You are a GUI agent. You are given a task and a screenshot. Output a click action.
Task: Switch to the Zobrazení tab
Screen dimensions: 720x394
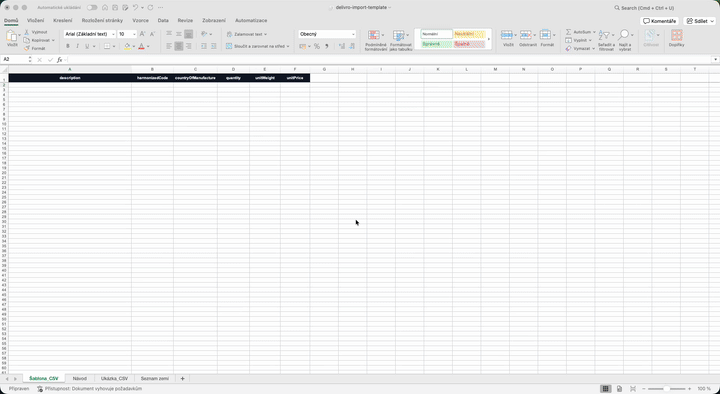[214, 21]
